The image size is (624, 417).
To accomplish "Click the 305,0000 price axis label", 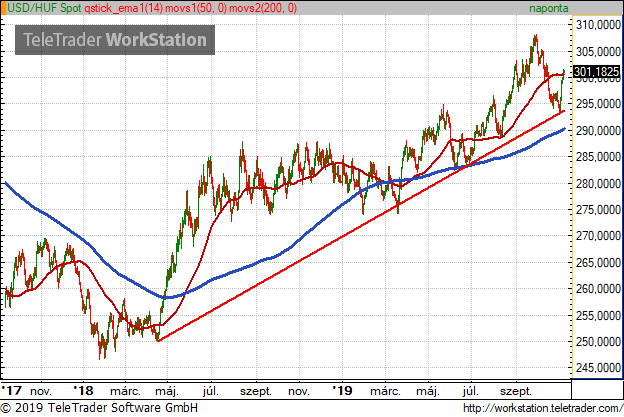I will click(x=598, y=51).
